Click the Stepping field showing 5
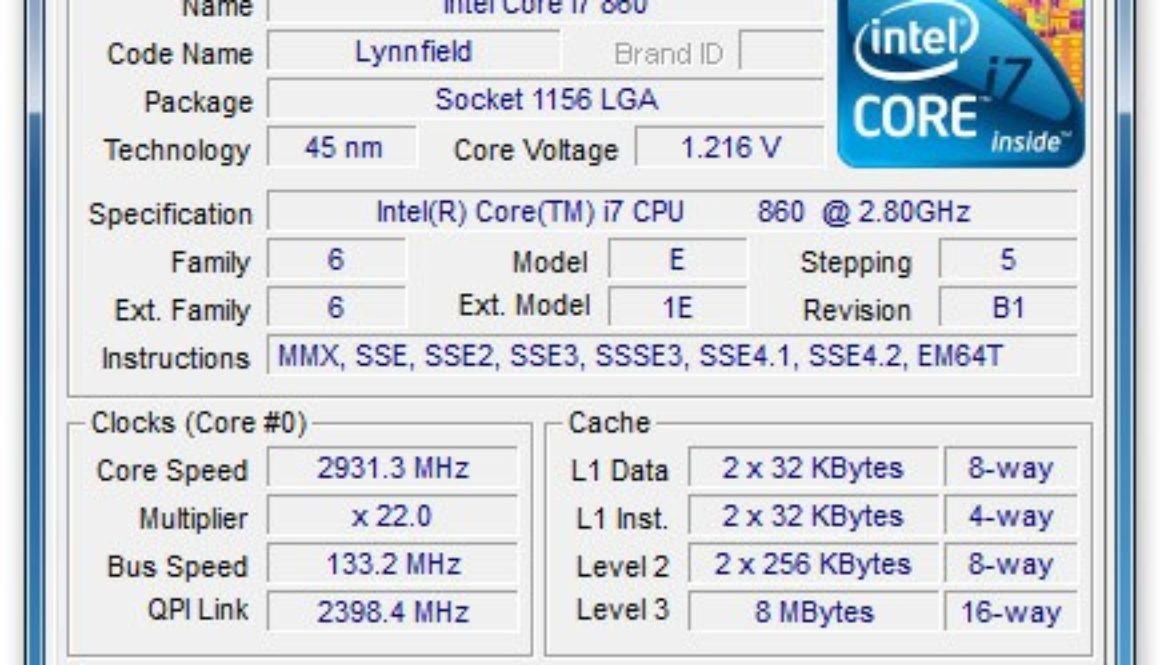 (x=1007, y=261)
